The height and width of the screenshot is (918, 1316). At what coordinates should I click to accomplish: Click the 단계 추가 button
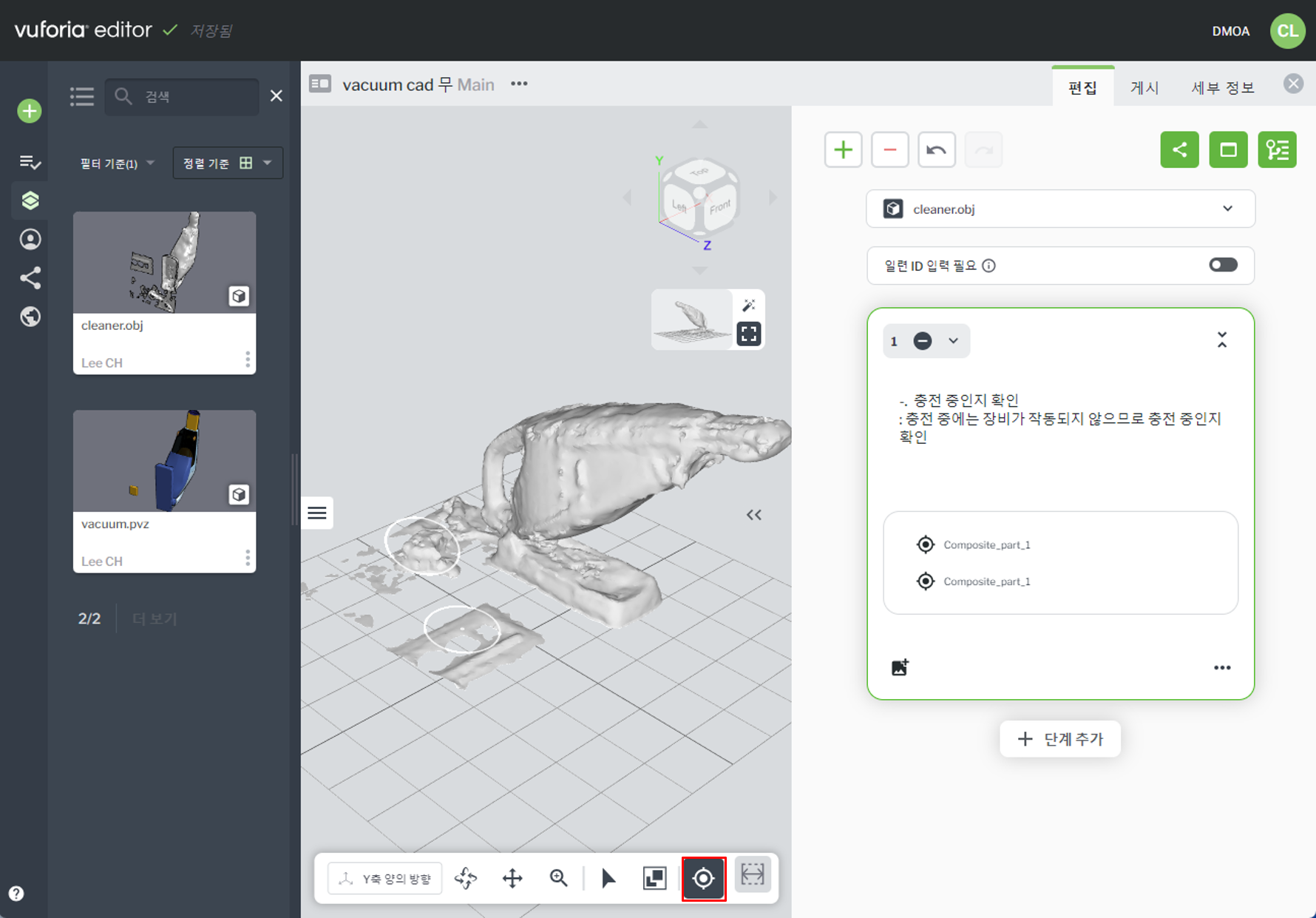1060,739
